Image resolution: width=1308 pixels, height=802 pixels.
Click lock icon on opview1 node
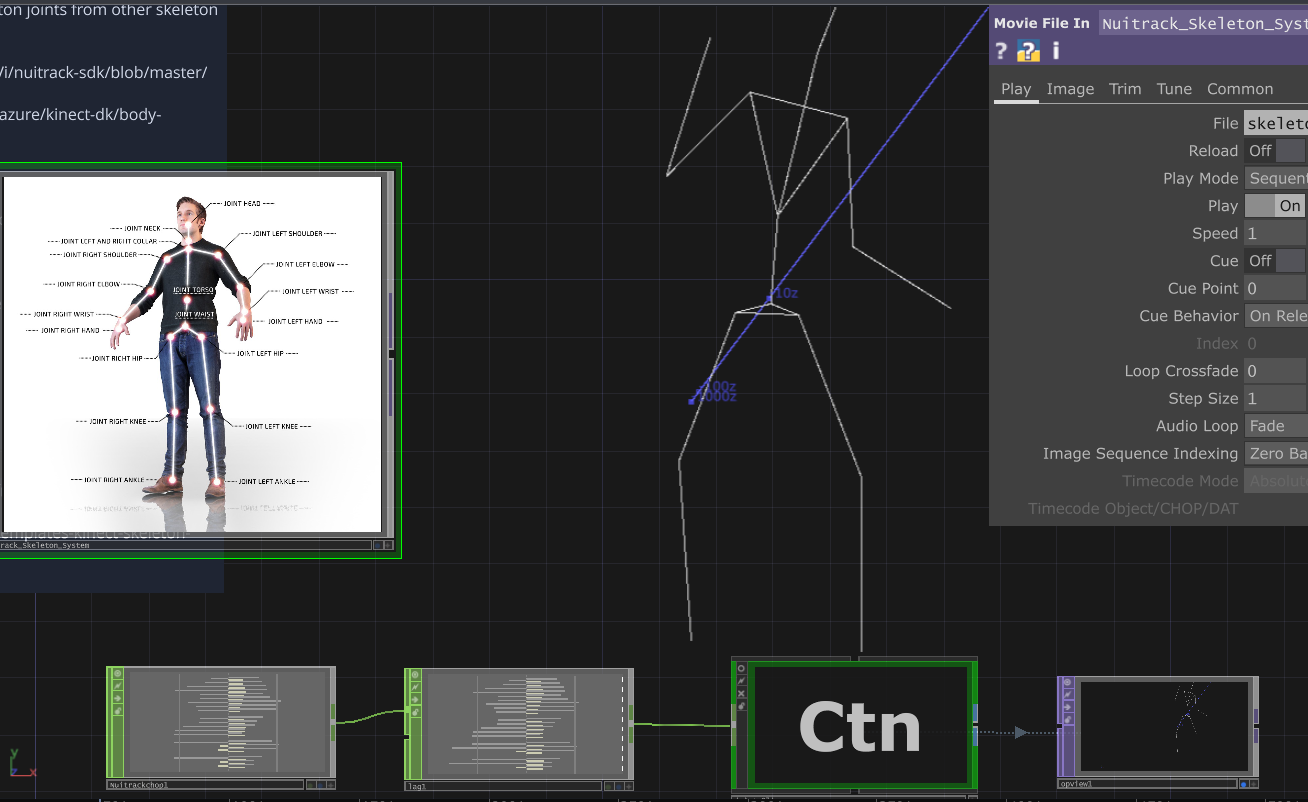point(1067,718)
